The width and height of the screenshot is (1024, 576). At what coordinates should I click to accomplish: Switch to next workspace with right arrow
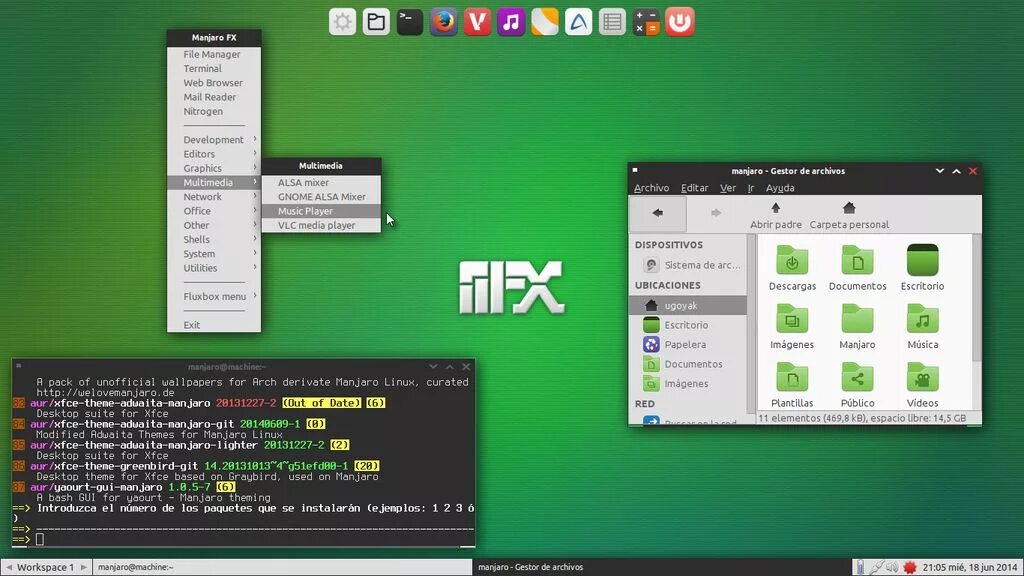(x=84, y=568)
